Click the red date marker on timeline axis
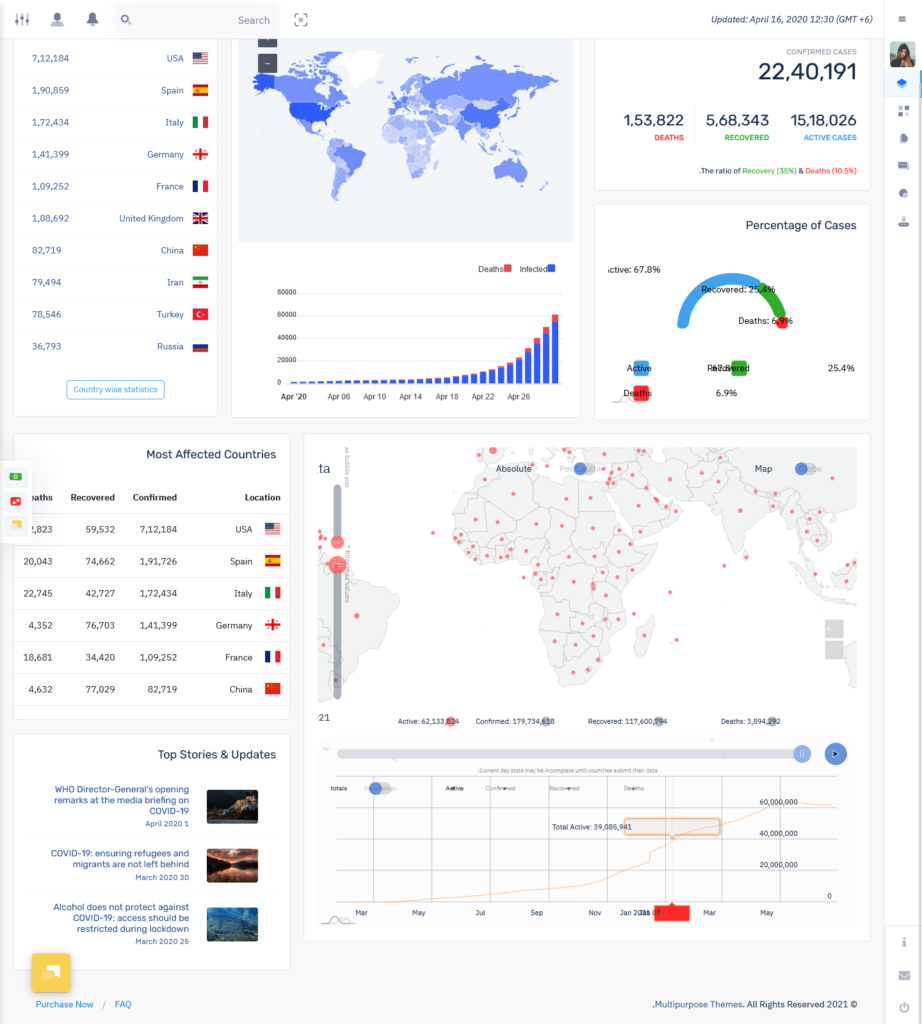The height and width of the screenshot is (1024, 922). point(672,912)
